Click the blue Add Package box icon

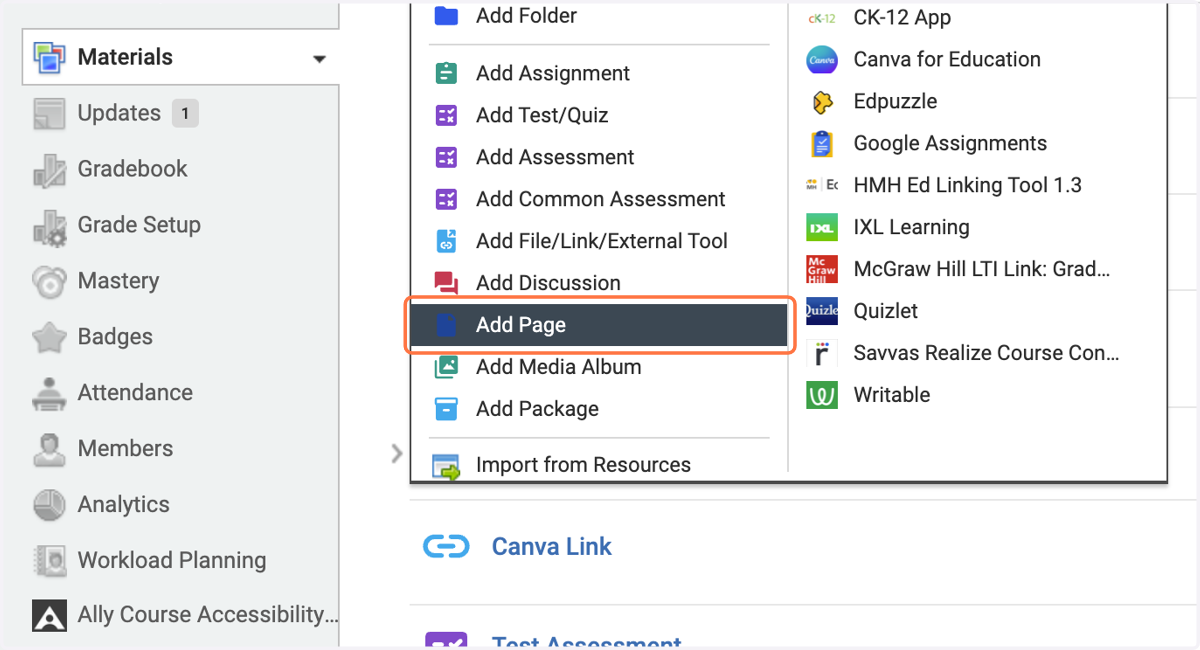pyautogui.click(x=446, y=409)
